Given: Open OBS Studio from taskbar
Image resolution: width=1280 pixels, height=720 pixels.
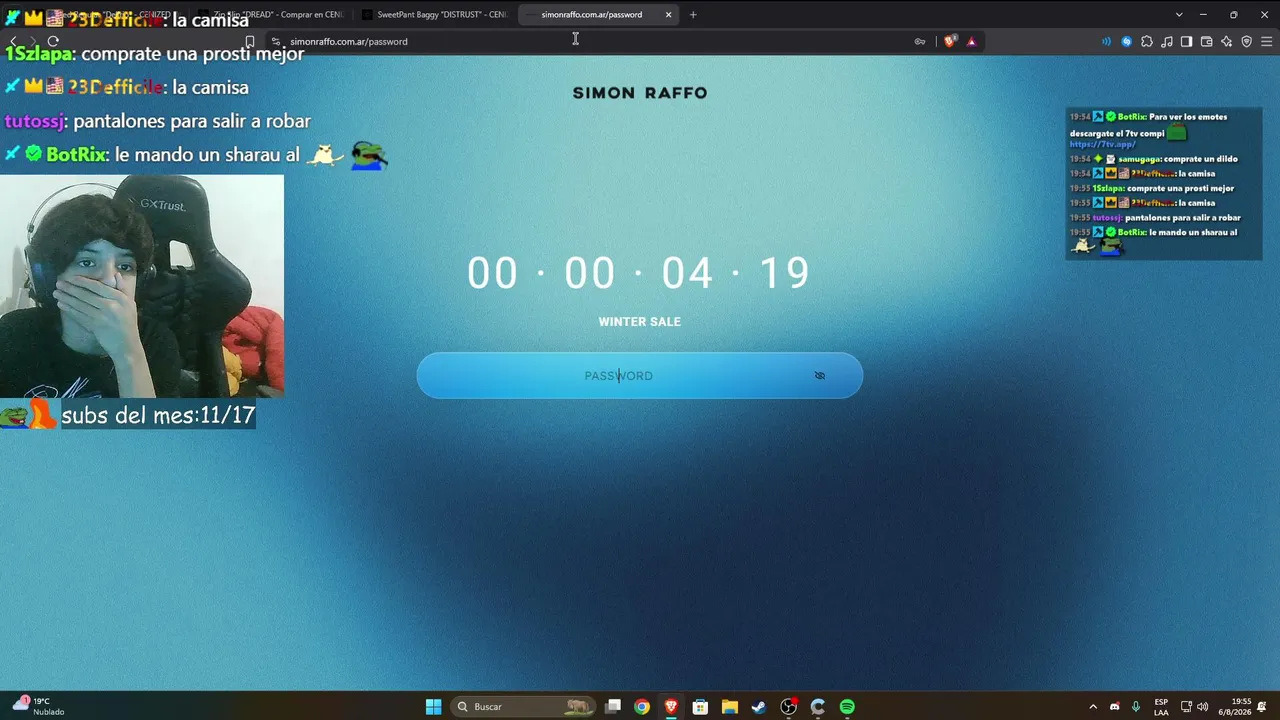Looking at the screenshot, I should coord(789,707).
